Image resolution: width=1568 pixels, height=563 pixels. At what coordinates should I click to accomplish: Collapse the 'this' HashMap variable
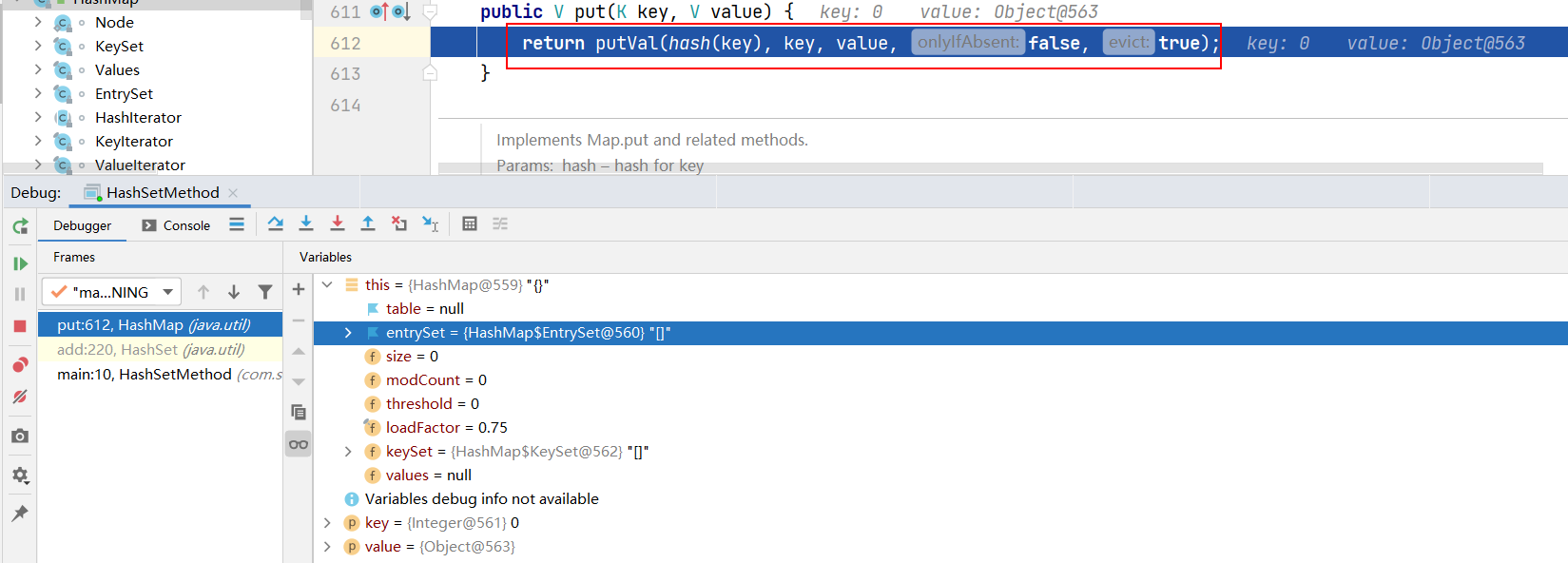click(327, 284)
